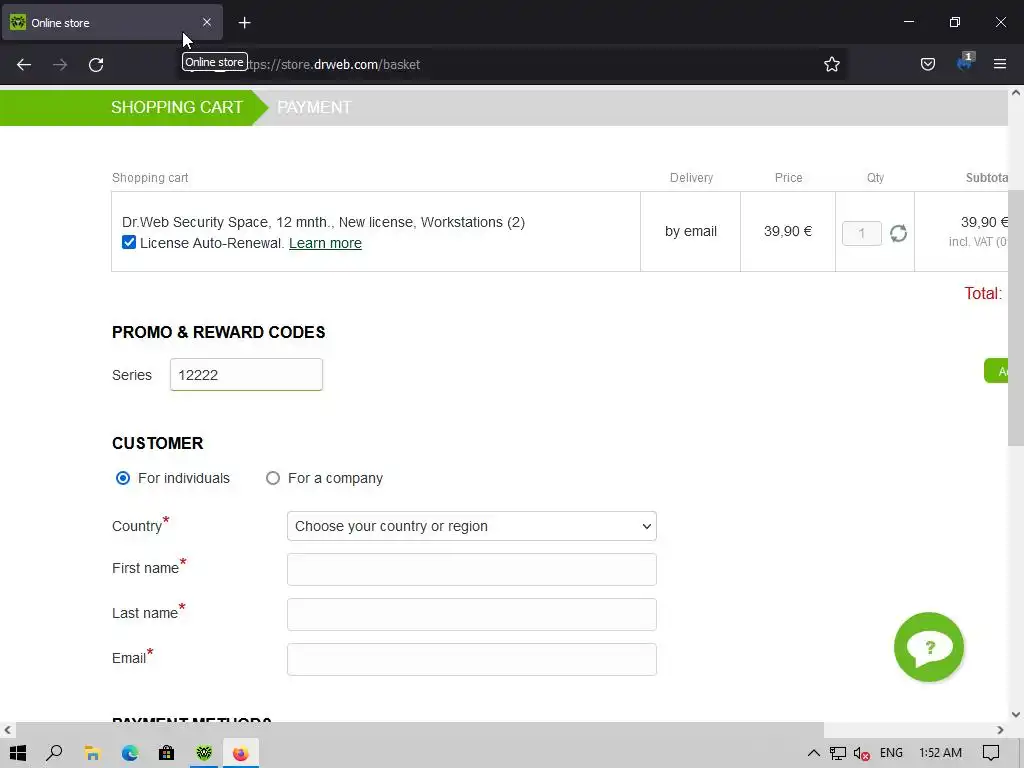
Task: Click the green button beside Series field
Action: click(996, 371)
